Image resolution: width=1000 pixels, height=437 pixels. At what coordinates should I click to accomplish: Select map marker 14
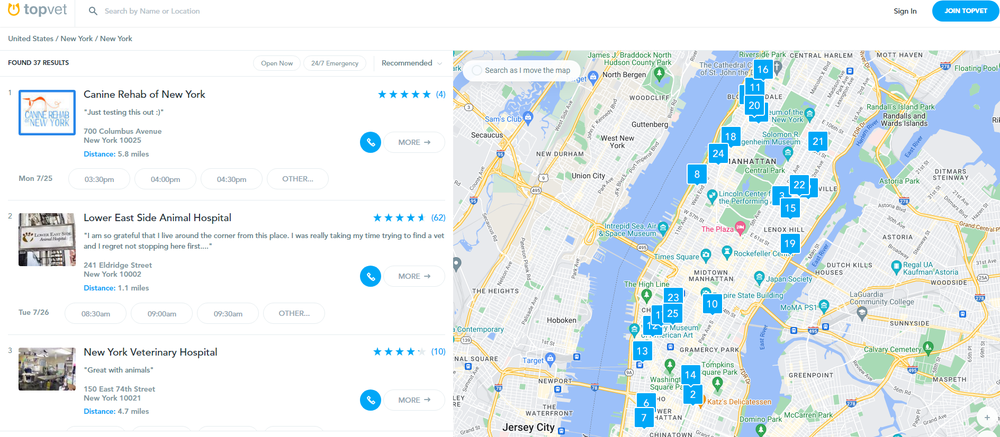pyautogui.click(x=689, y=374)
